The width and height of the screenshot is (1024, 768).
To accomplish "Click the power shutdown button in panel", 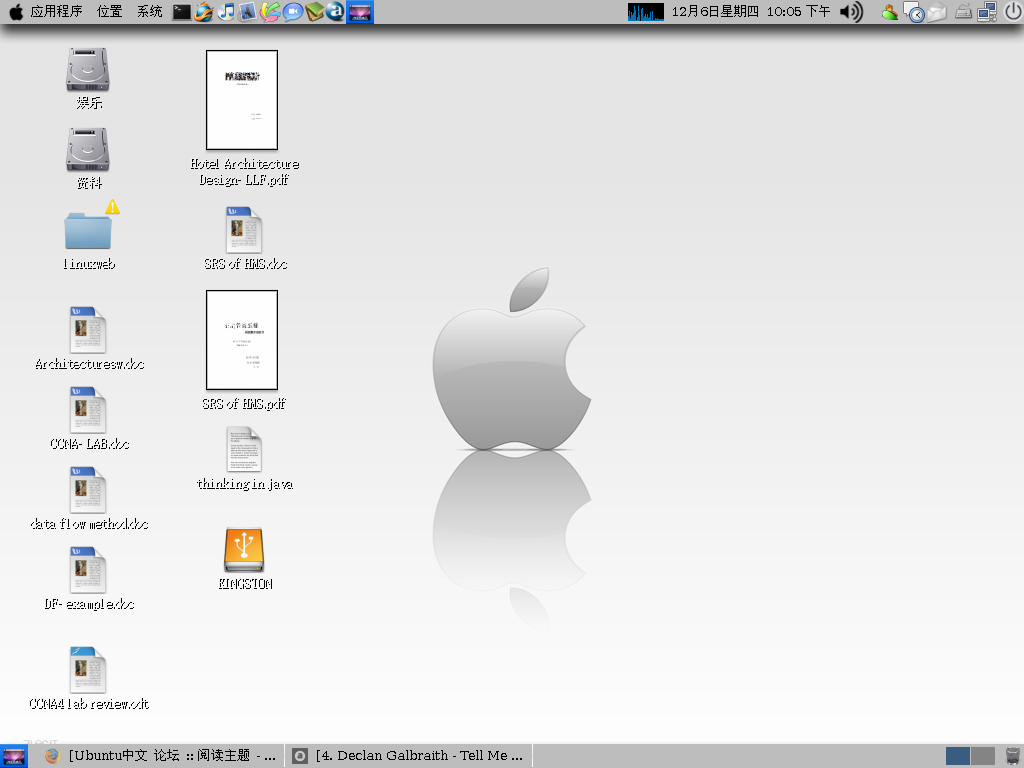I will click(1012, 11).
